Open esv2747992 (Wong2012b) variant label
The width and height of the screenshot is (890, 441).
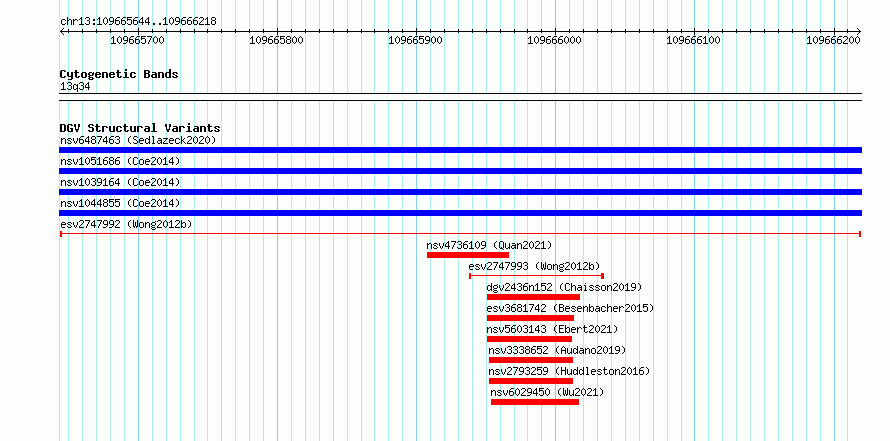pos(126,224)
